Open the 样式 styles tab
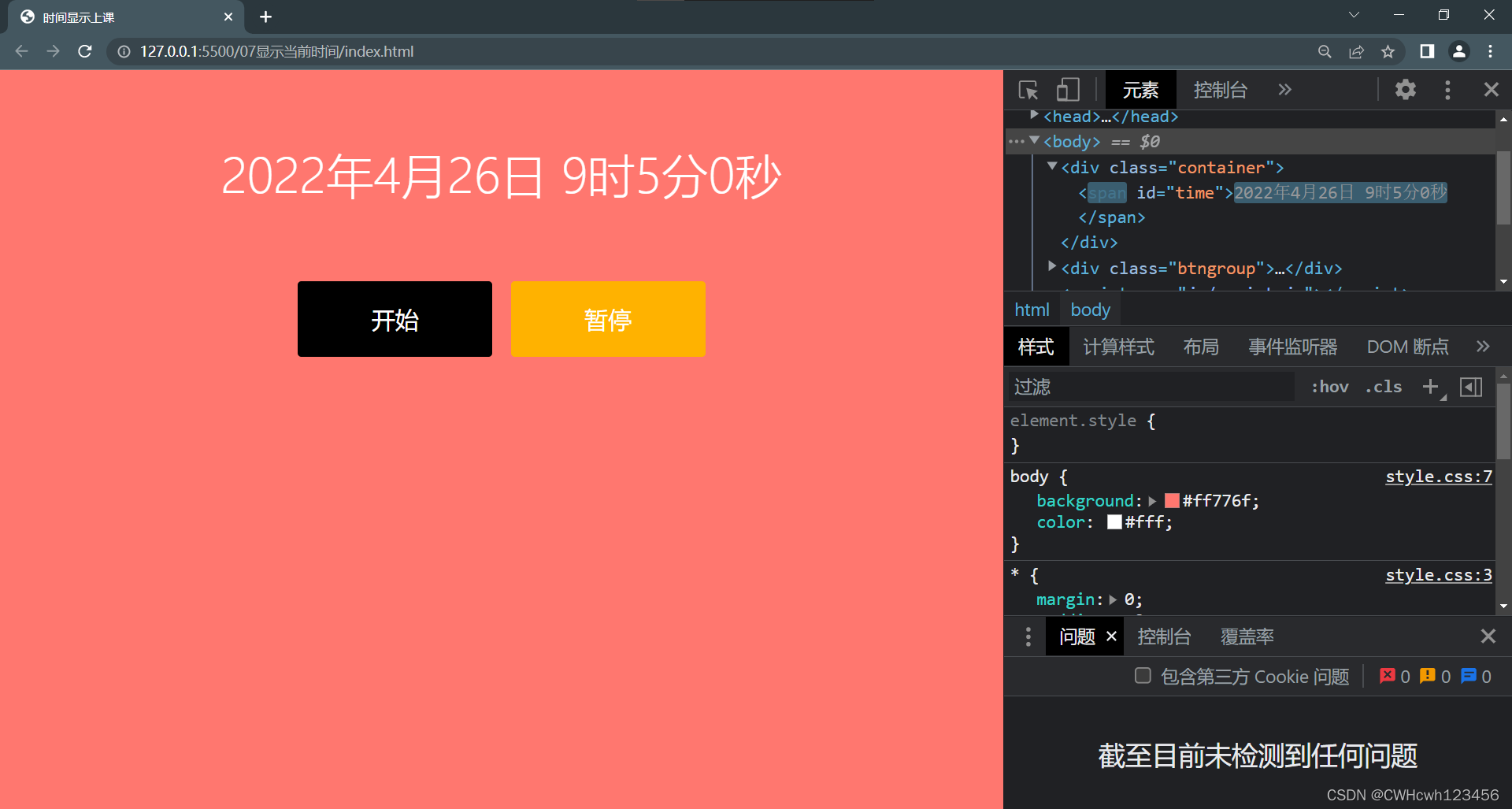Viewport: 1512px width, 809px height. click(x=1036, y=347)
